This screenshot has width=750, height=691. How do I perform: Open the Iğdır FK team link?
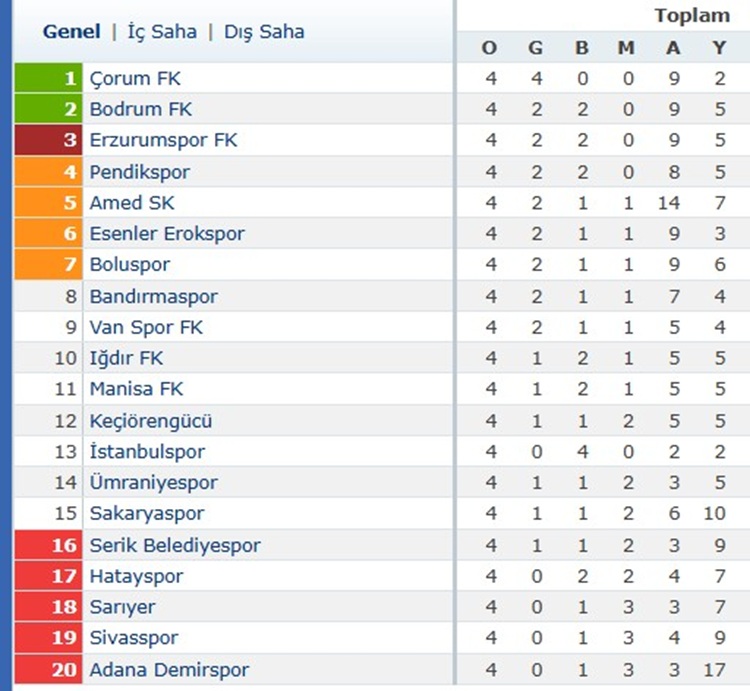pyautogui.click(x=126, y=358)
